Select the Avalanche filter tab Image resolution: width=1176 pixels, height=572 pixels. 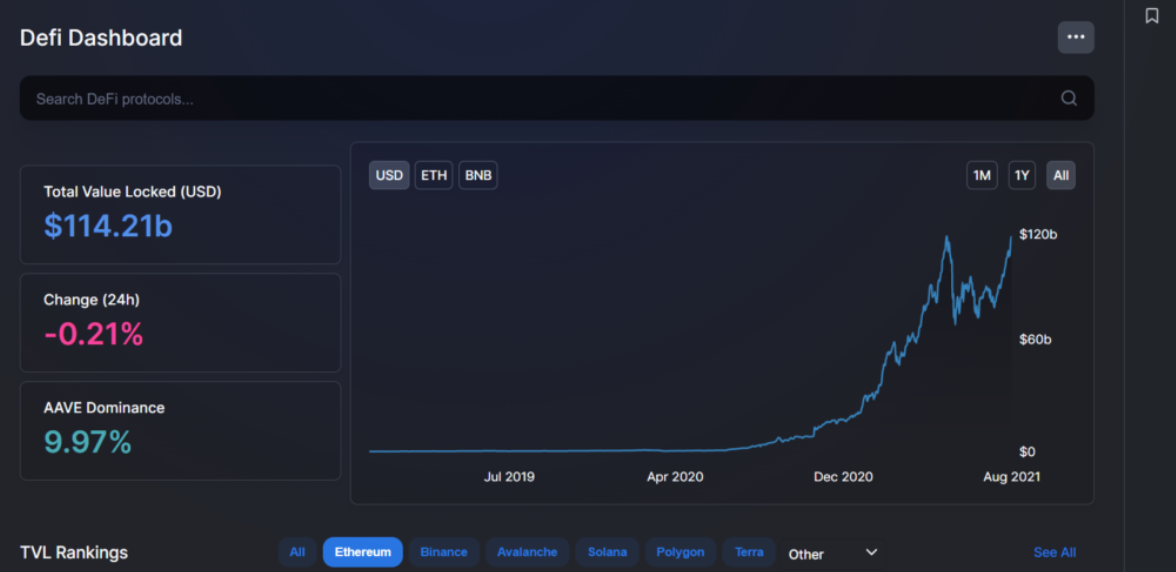[527, 553]
